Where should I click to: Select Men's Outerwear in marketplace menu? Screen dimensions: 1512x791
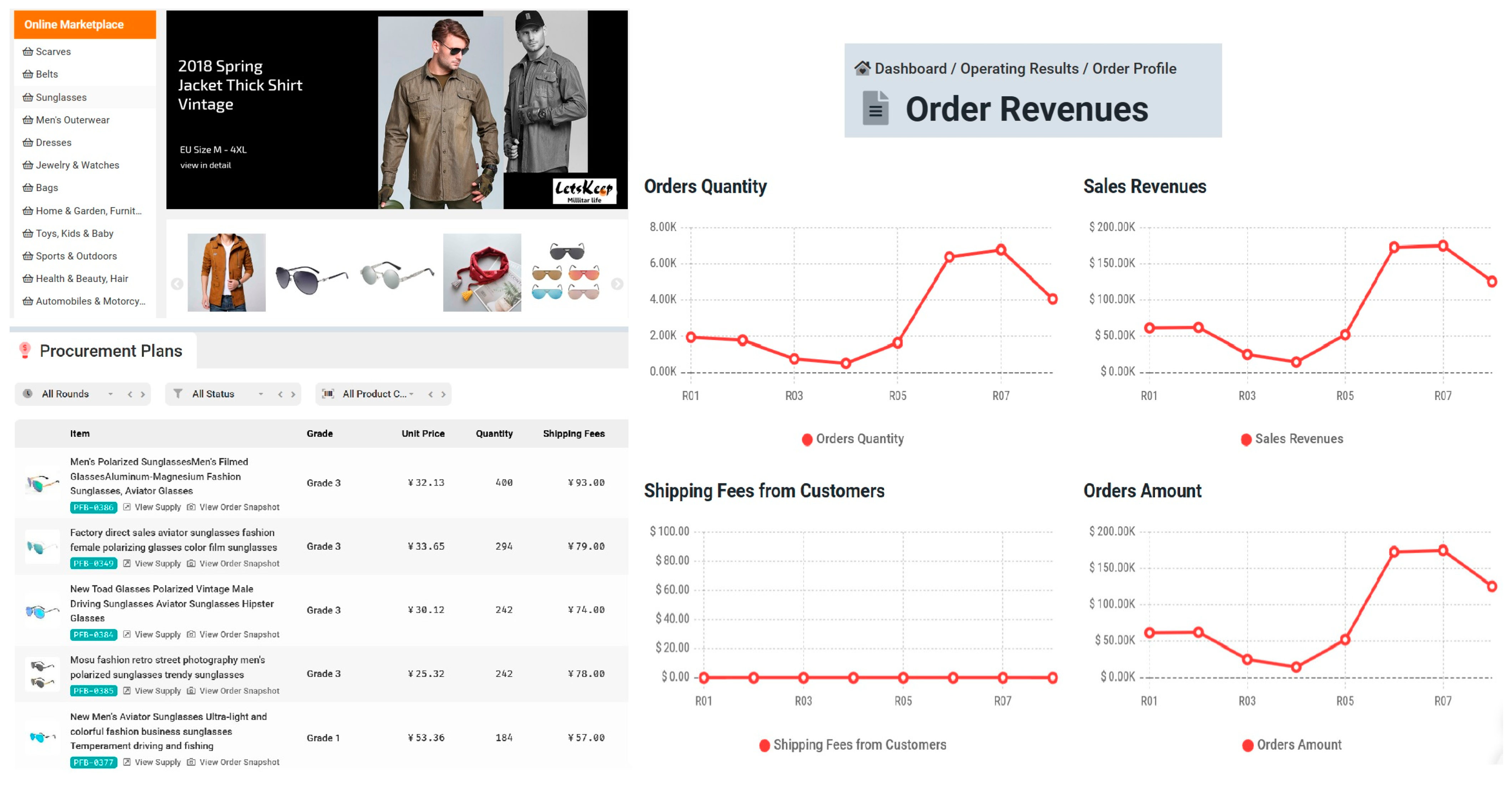point(72,120)
